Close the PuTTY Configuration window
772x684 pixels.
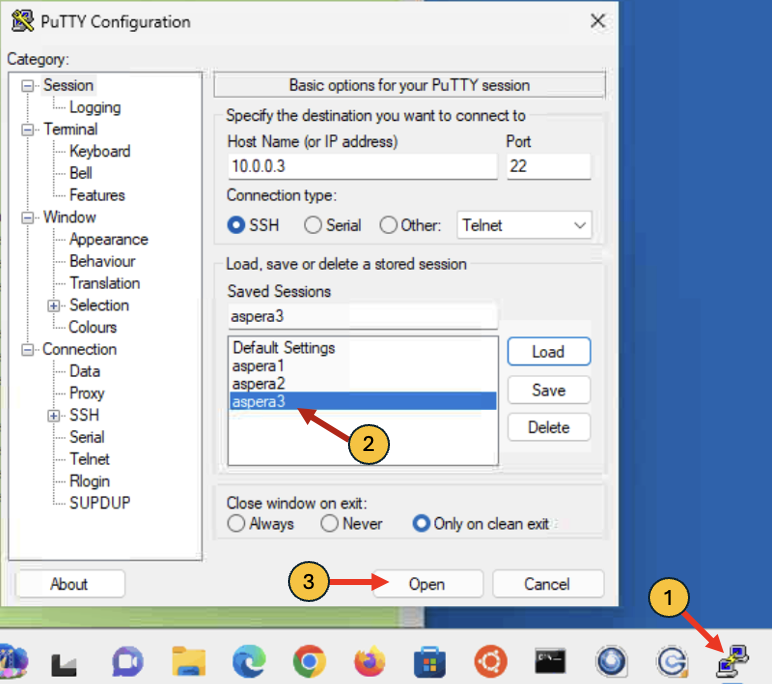pyautogui.click(x=598, y=21)
